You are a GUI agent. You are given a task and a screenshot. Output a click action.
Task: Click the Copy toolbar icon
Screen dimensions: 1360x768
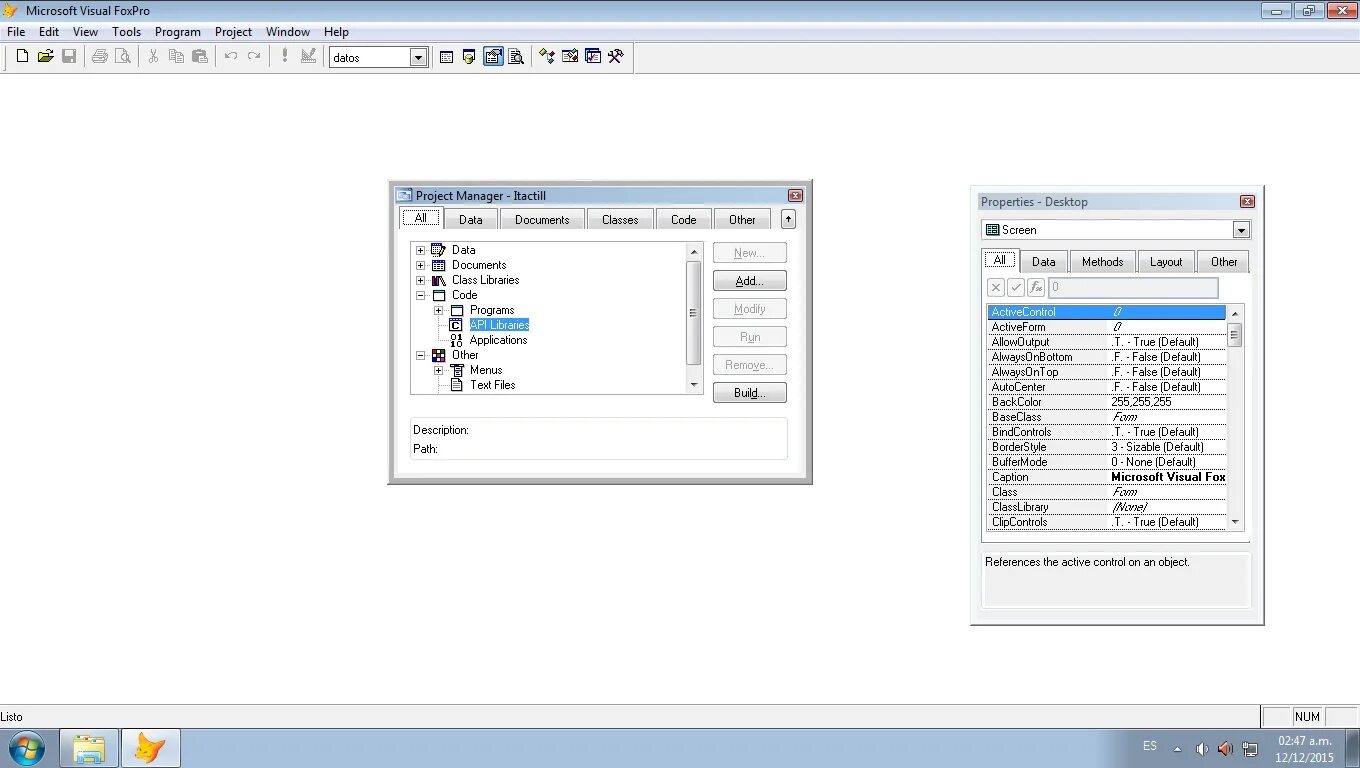[x=176, y=57]
